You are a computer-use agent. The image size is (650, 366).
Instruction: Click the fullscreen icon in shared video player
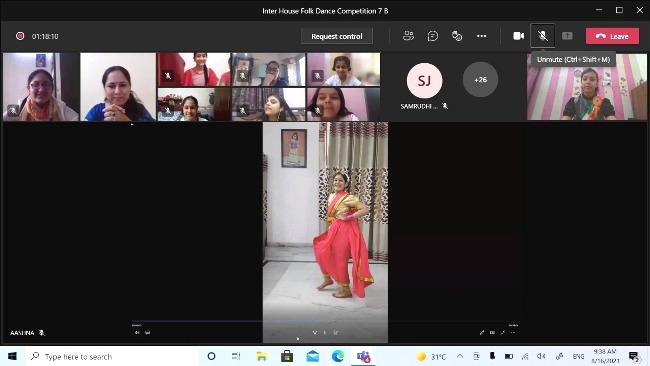pyautogui.click(x=502, y=332)
